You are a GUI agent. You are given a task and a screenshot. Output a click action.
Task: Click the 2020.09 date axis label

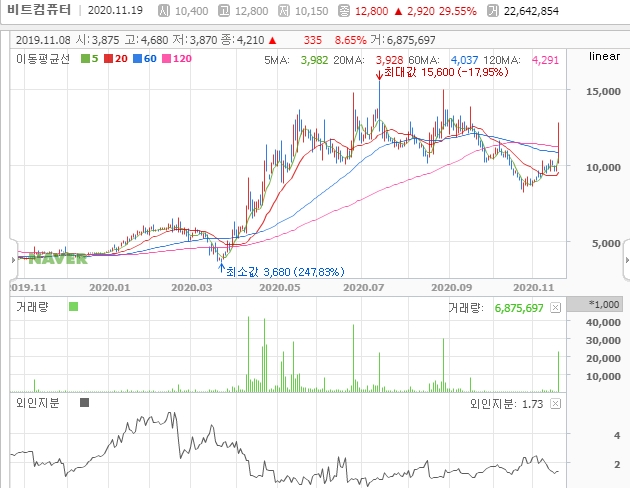tap(452, 288)
